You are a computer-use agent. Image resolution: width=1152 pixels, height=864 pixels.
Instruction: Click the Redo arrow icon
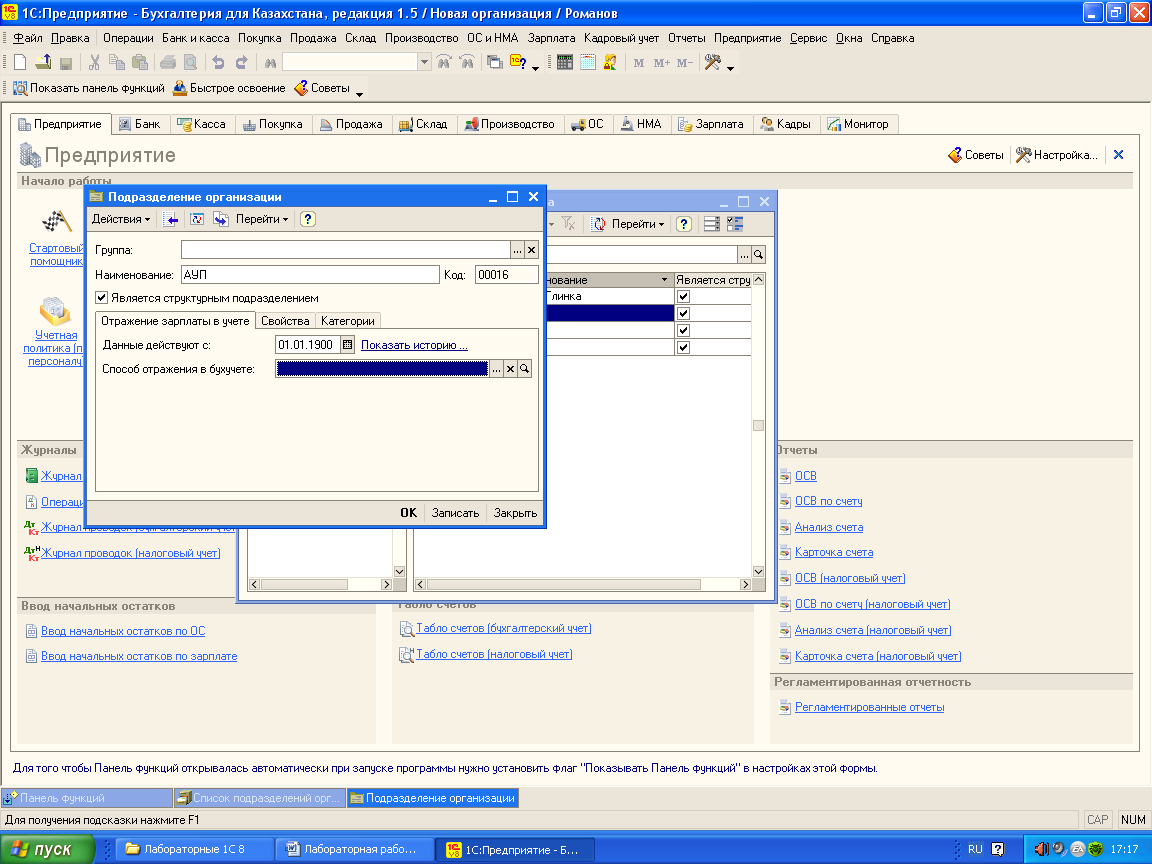(241, 63)
